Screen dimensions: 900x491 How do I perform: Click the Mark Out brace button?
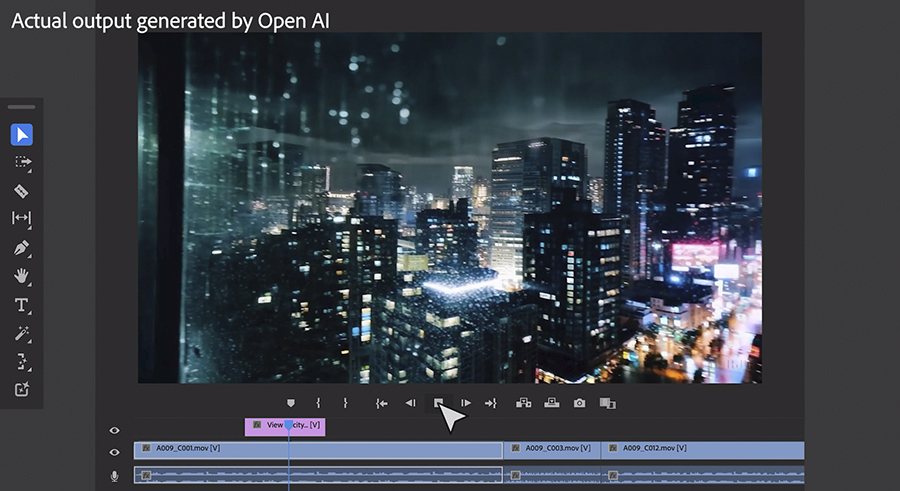(x=345, y=403)
